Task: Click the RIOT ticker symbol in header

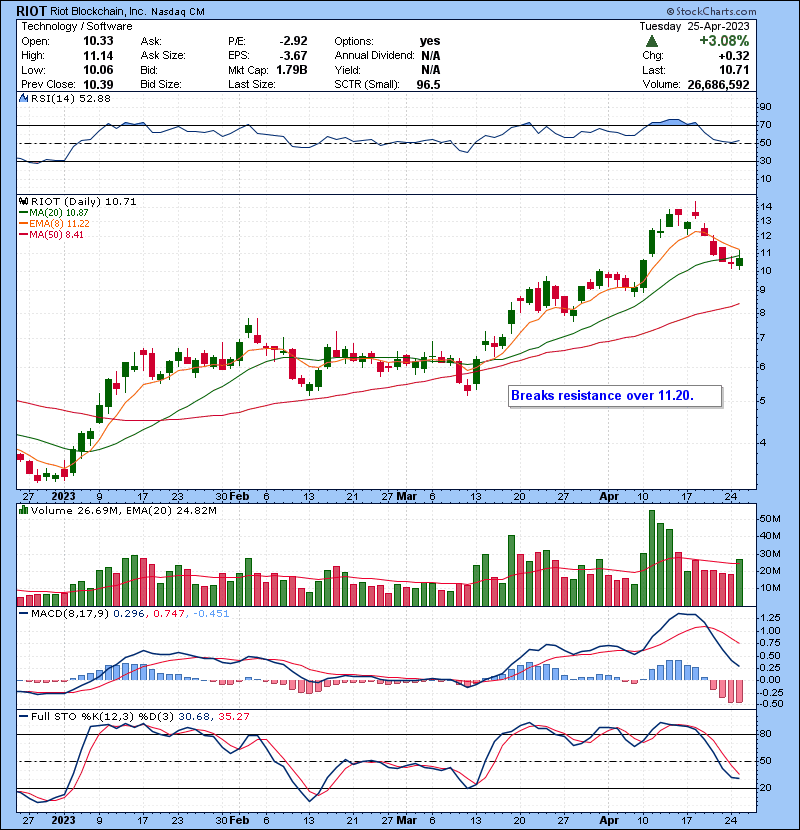Action: [x=32, y=11]
